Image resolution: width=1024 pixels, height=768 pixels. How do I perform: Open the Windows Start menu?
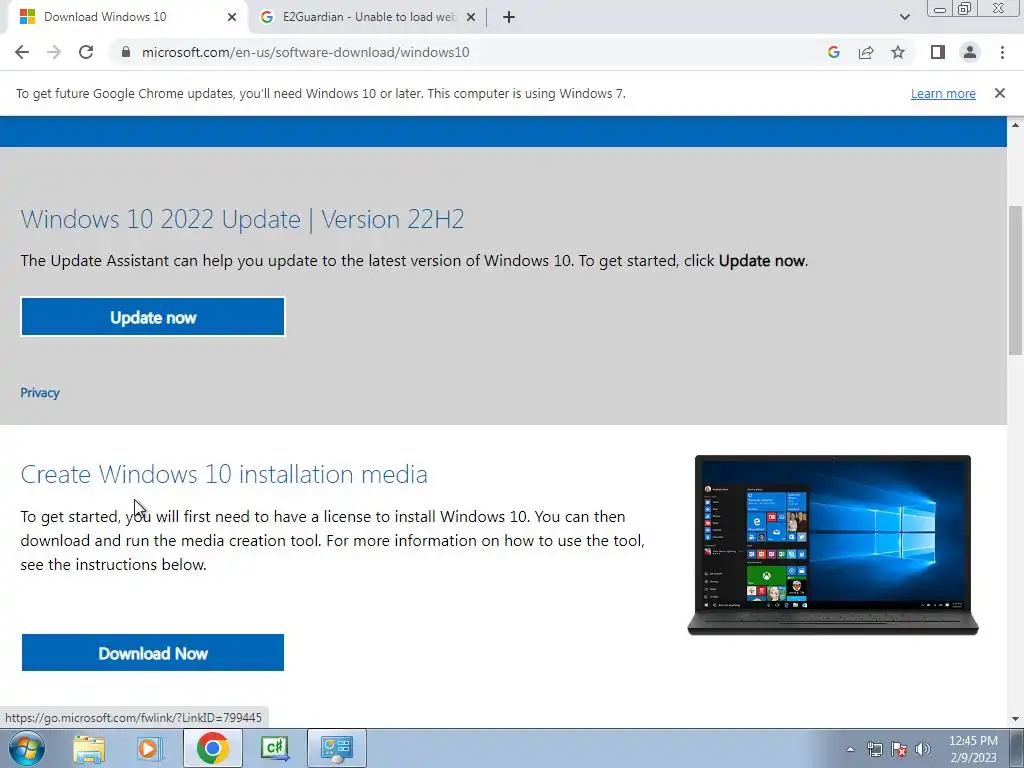26,748
